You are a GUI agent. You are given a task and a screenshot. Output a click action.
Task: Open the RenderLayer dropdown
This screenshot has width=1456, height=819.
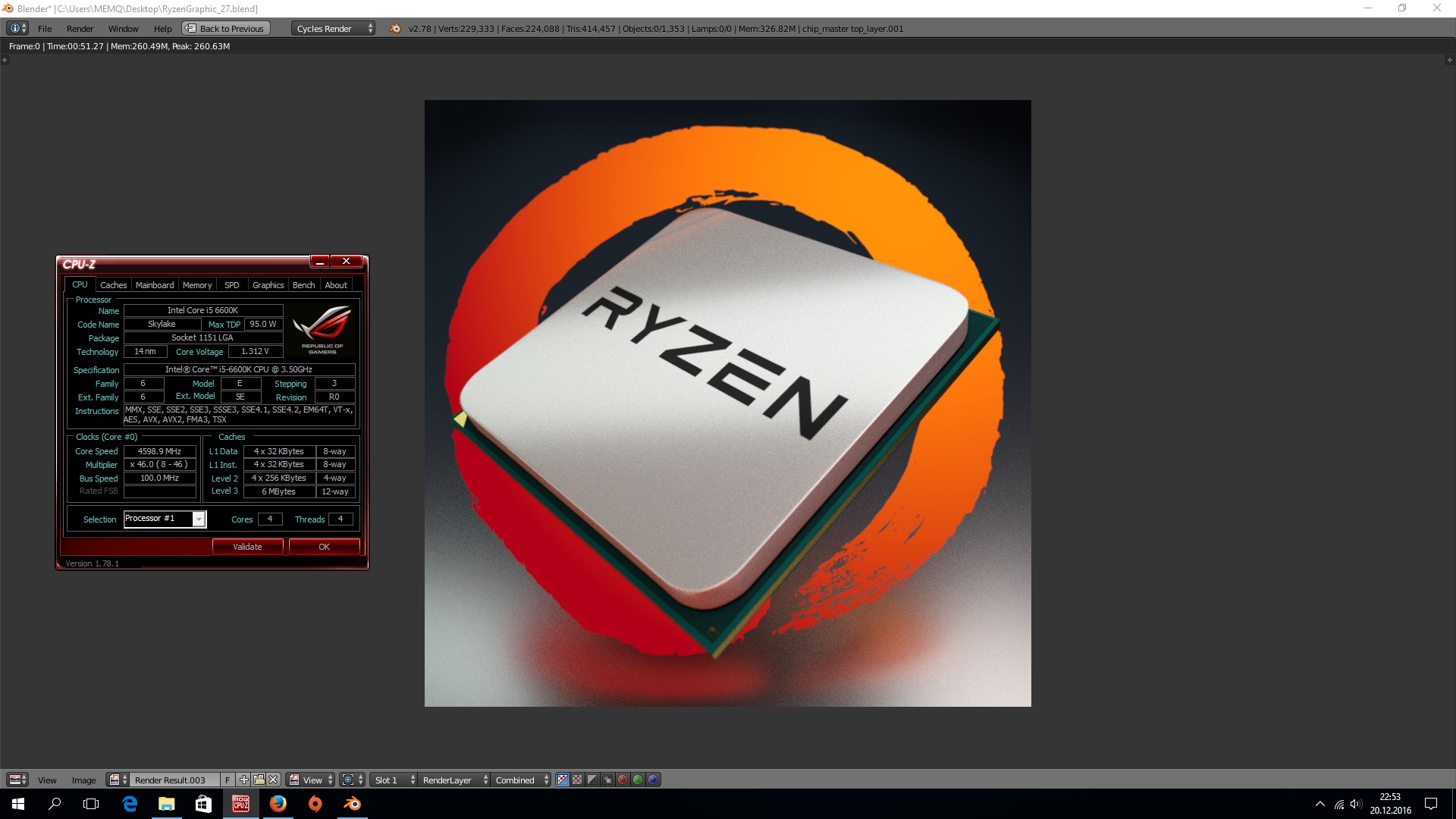[453, 780]
